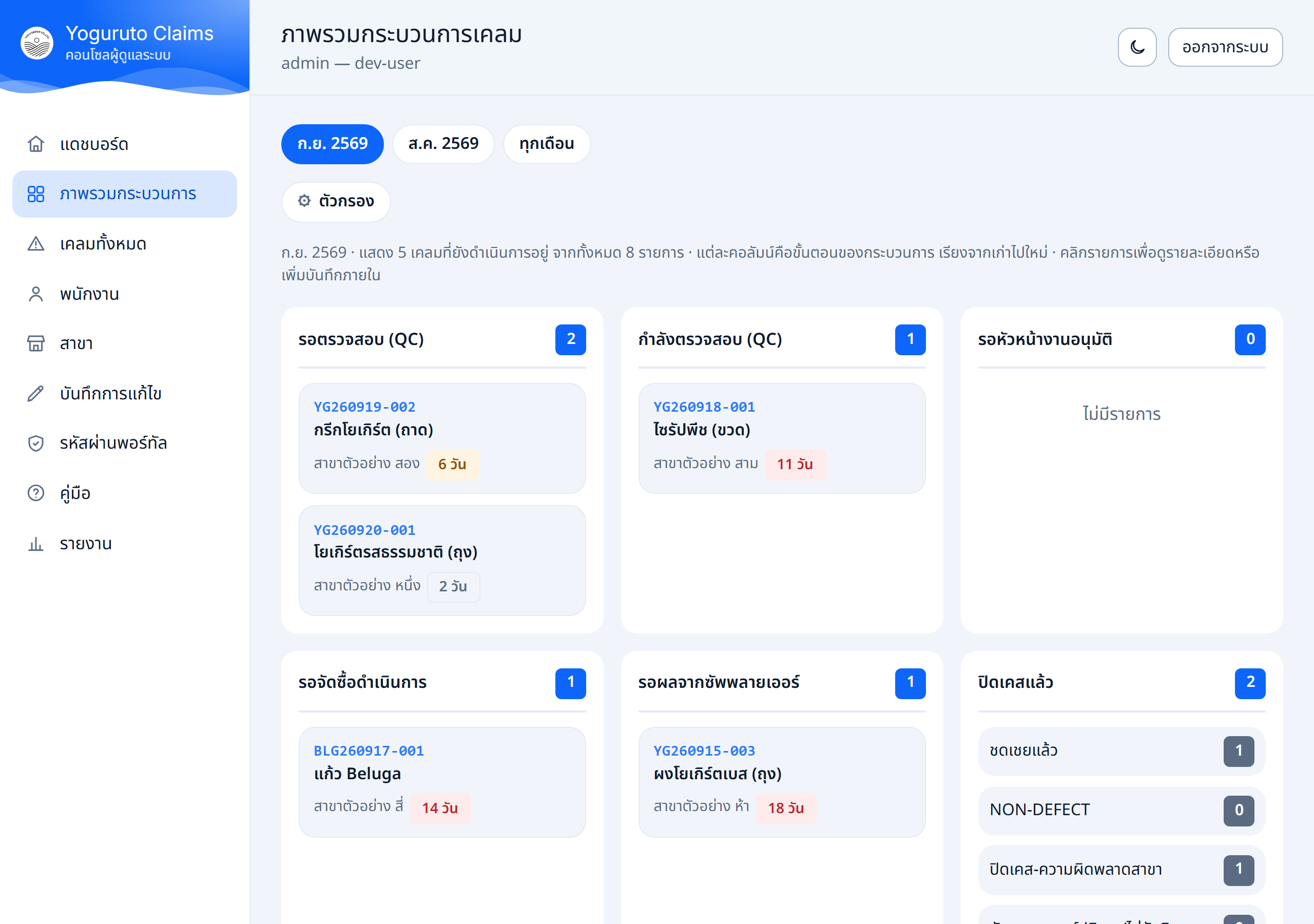Screen dimensions: 1314x924
Task: Open claim YG260915-003 link
Action: pyautogui.click(x=705, y=750)
